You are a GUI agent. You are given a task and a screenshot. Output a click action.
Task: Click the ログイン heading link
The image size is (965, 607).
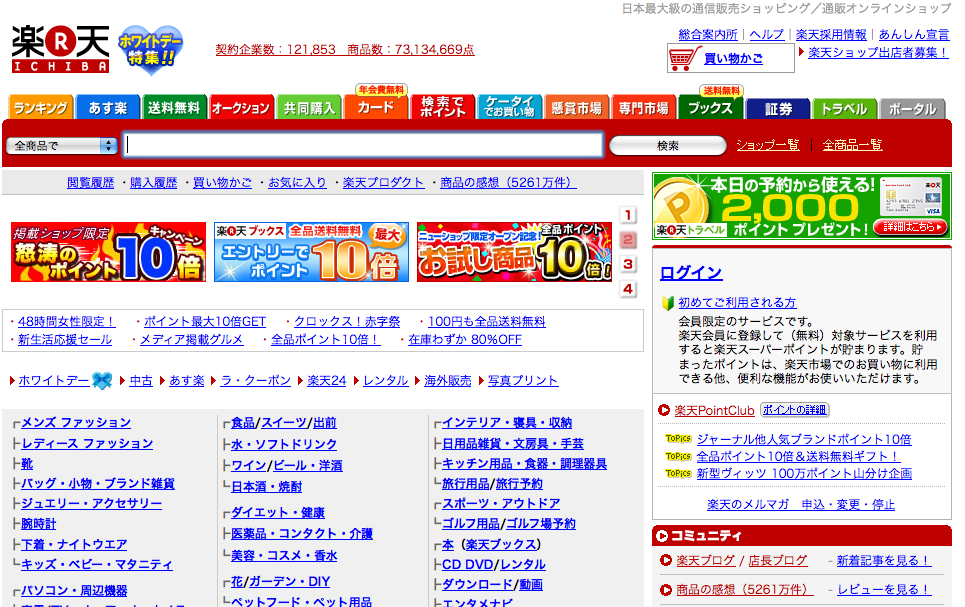[x=691, y=273]
